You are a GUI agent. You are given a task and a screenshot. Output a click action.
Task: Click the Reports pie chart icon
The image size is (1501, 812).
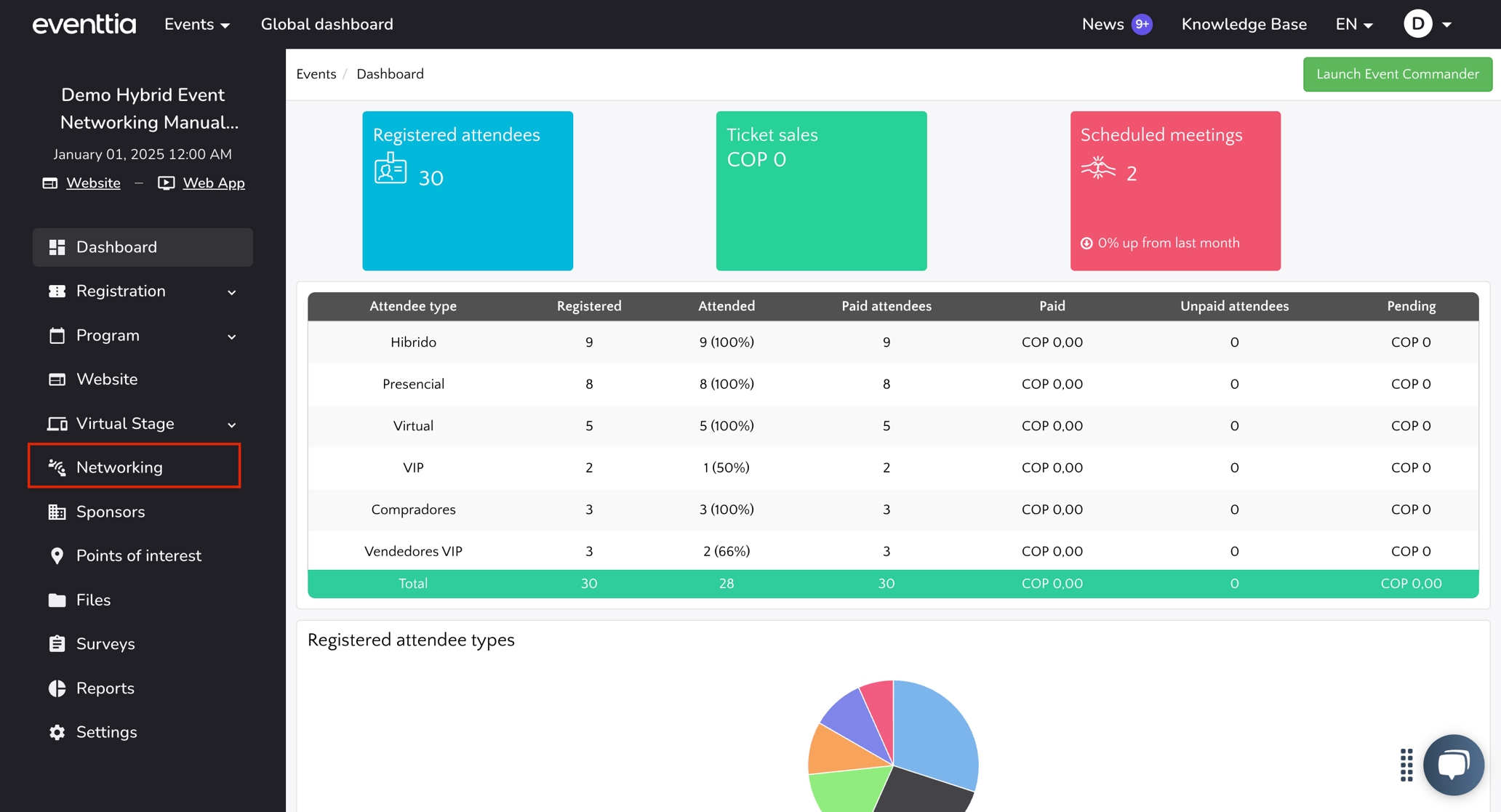click(x=57, y=688)
